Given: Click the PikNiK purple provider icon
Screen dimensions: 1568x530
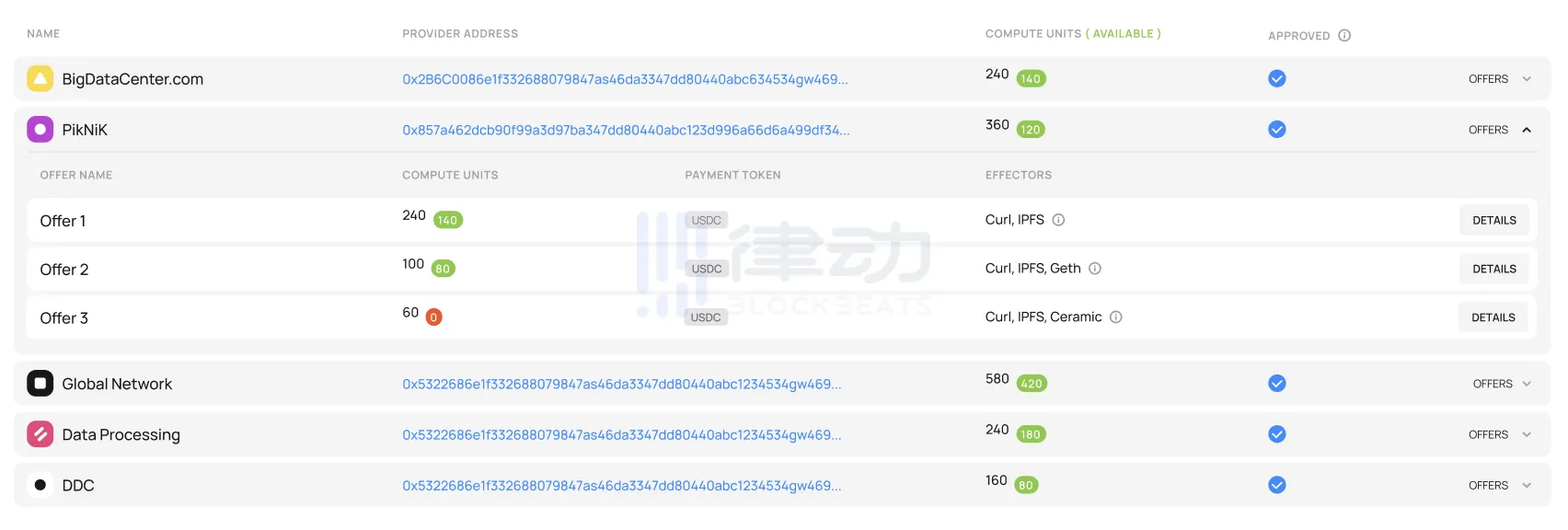Looking at the screenshot, I should click(40, 130).
